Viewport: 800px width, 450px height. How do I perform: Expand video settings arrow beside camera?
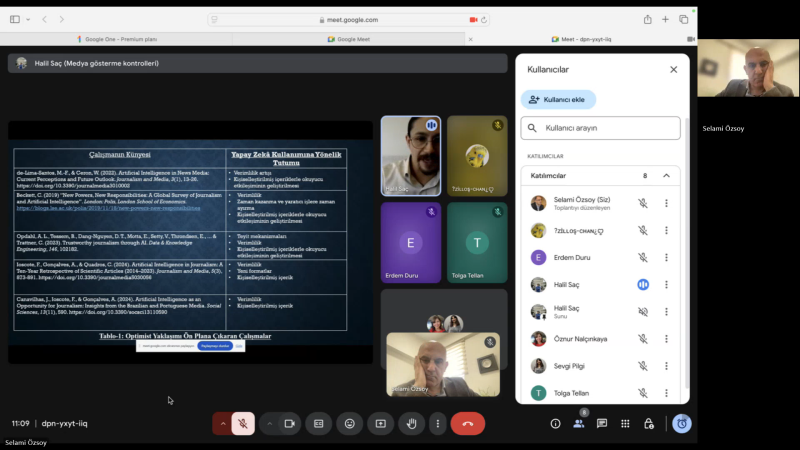pyautogui.click(x=268, y=423)
